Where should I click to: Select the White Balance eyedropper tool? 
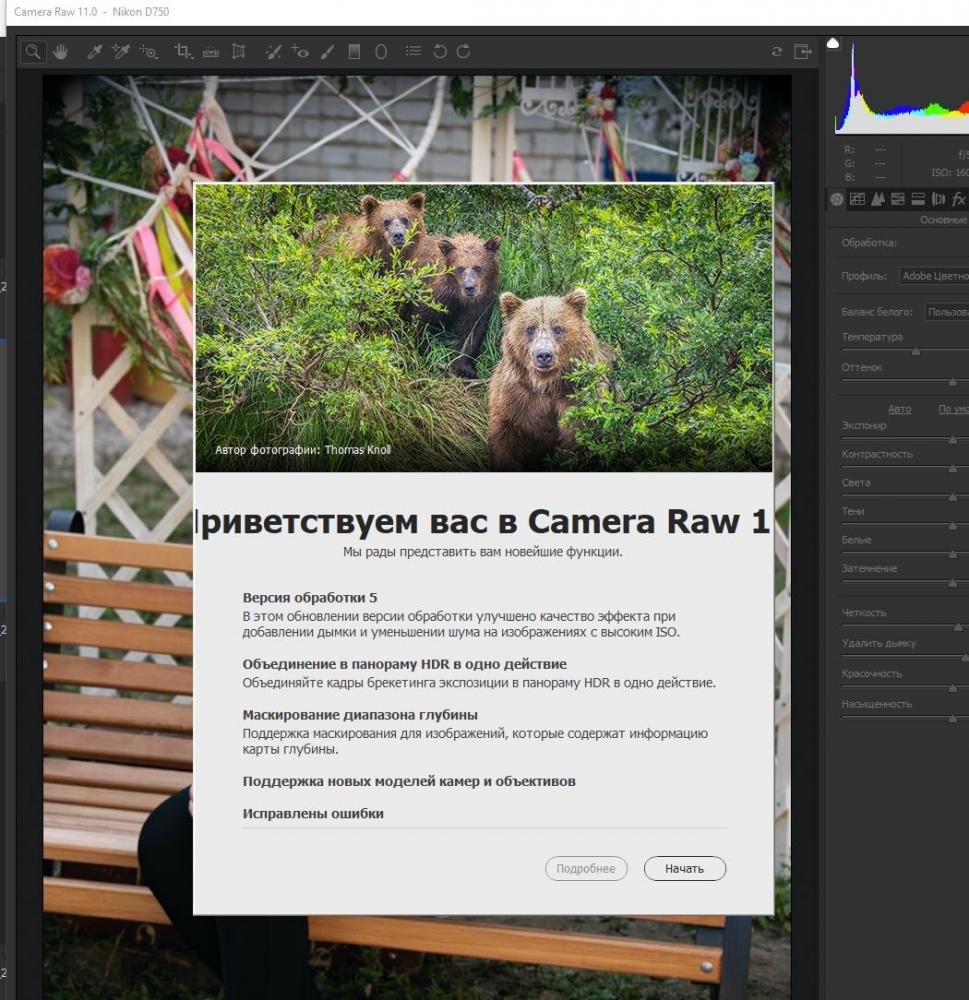[94, 52]
